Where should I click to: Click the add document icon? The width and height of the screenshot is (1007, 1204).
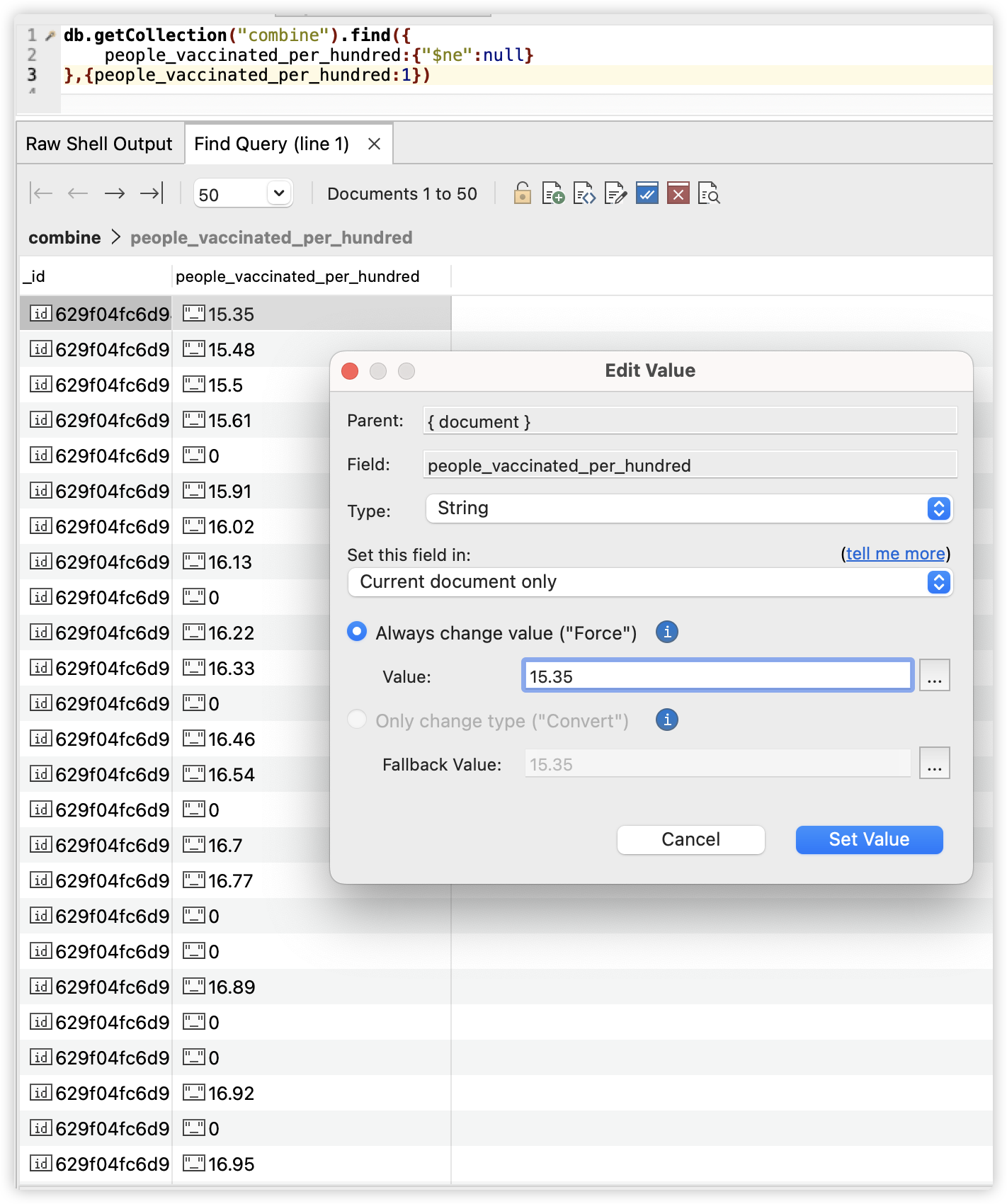[x=553, y=193]
